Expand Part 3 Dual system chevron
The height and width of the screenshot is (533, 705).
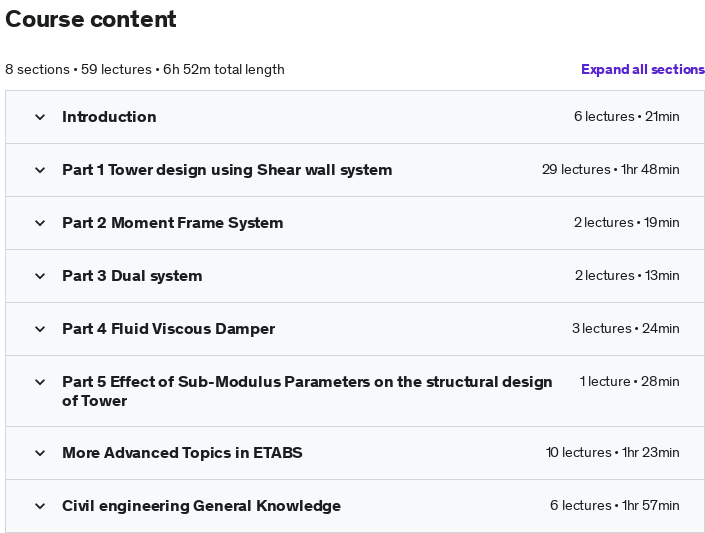coord(40,276)
